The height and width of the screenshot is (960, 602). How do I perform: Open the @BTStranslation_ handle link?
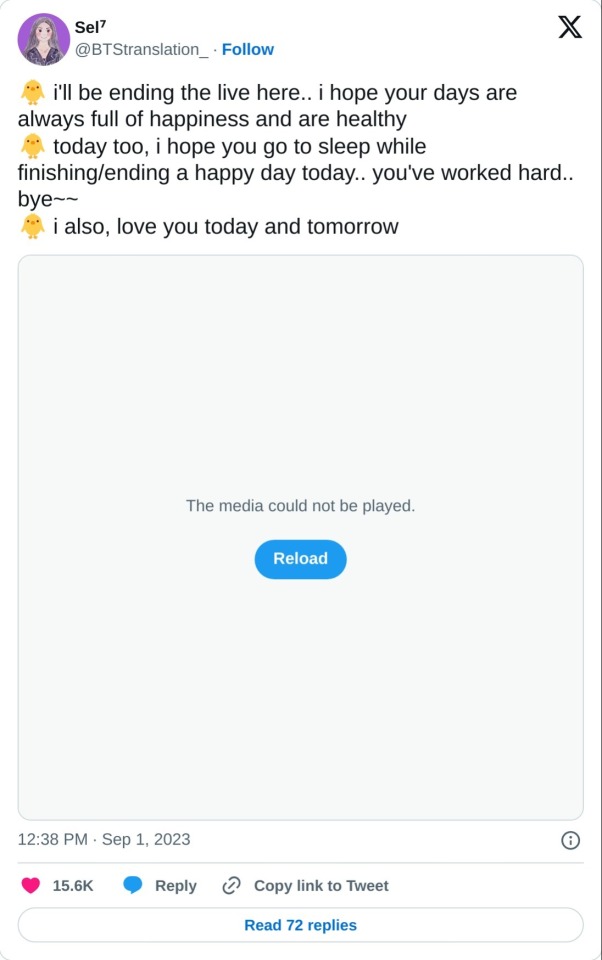pos(142,49)
